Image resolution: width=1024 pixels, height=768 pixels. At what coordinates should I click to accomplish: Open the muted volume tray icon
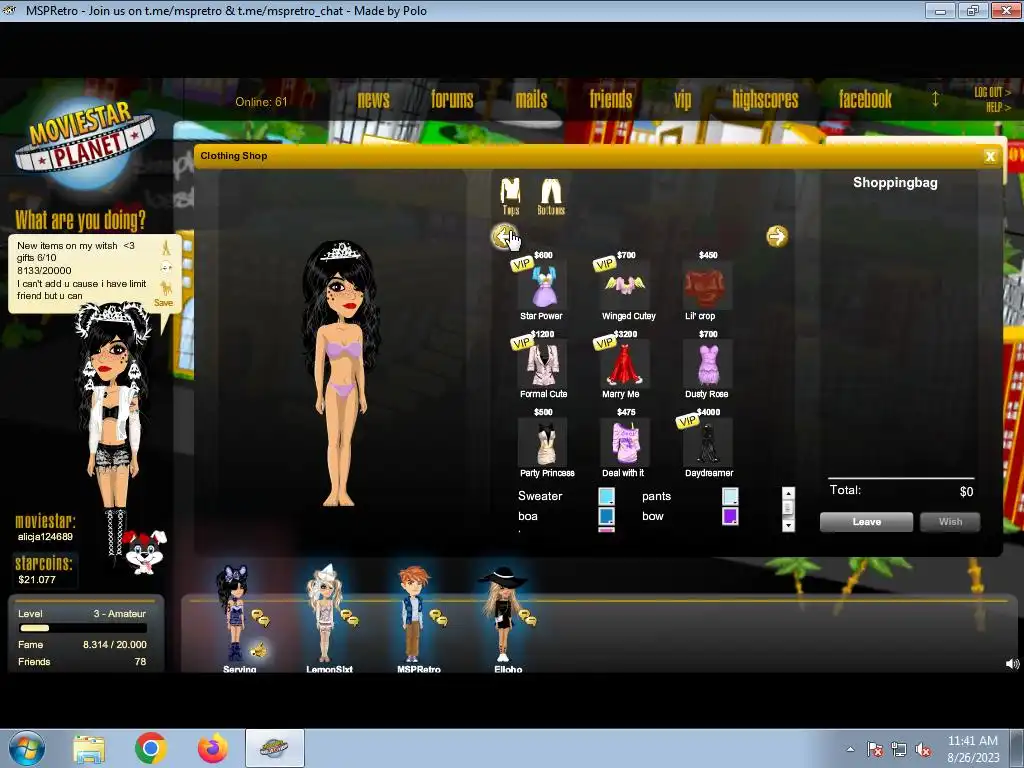923,750
